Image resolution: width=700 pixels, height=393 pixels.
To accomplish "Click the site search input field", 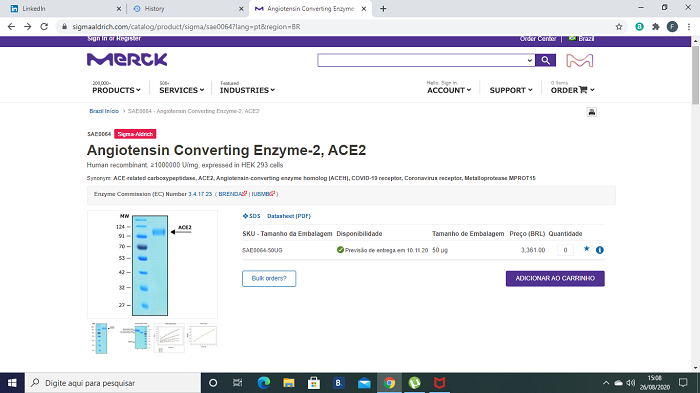I will coord(422,60).
